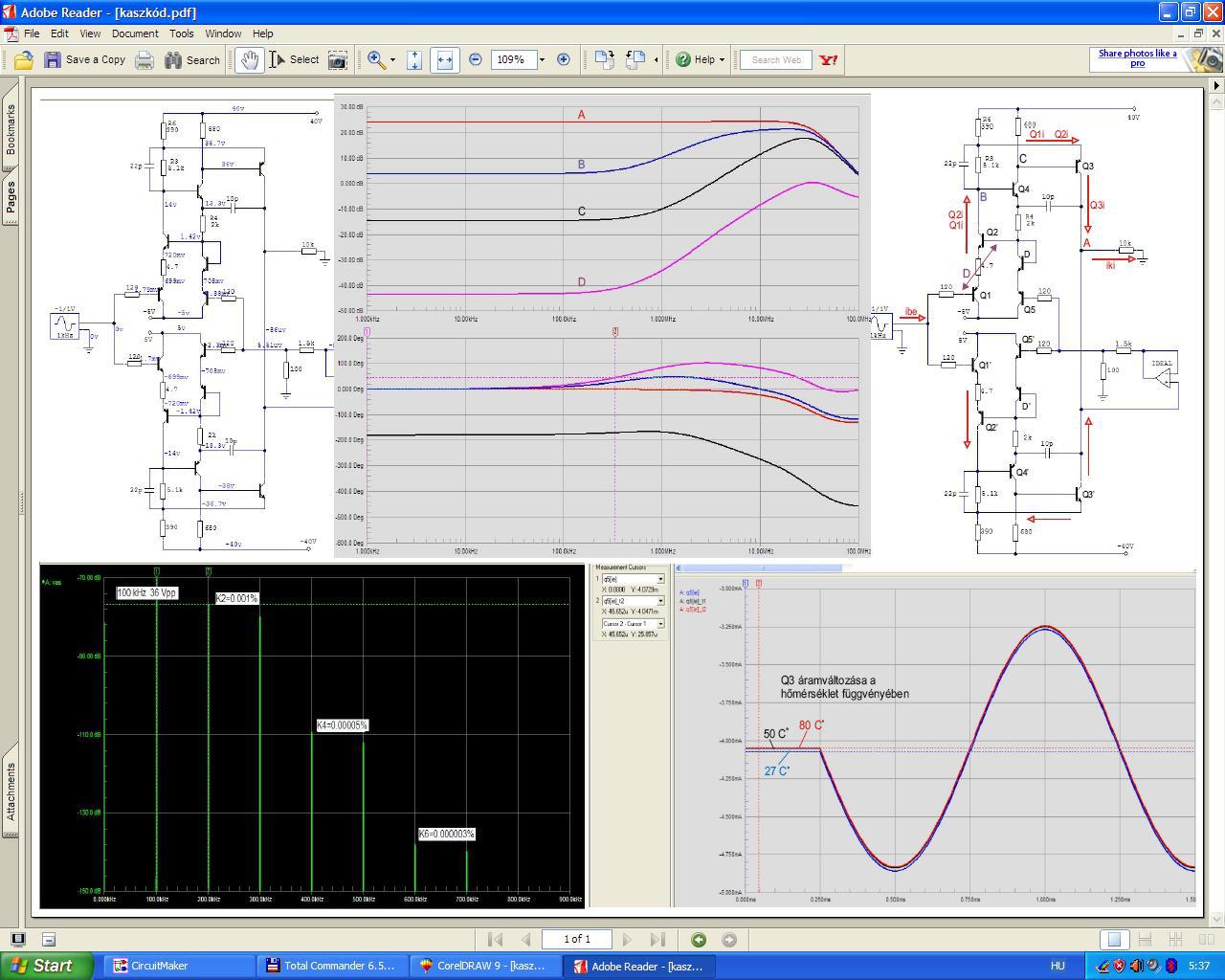Click the Print icon
The height and width of the screenshot is (980, 1225).
pyautogui.click(x=144, y=59)
